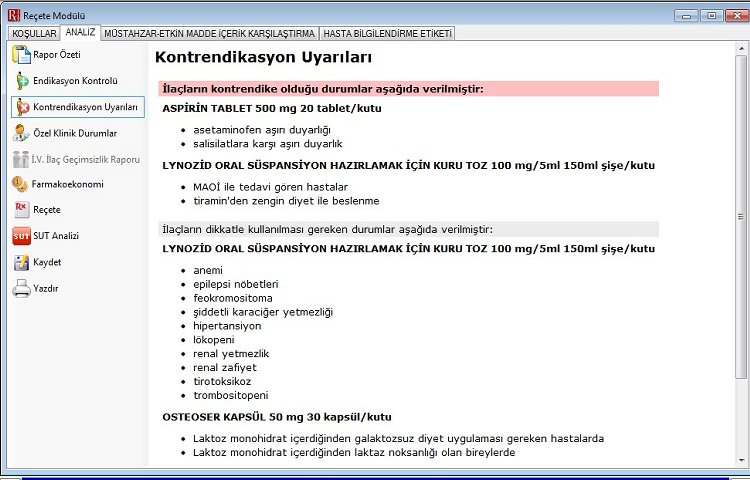Click the laktaz noksanlığı olan bireylerde line
750x480 pixels.
click(354, 452)
